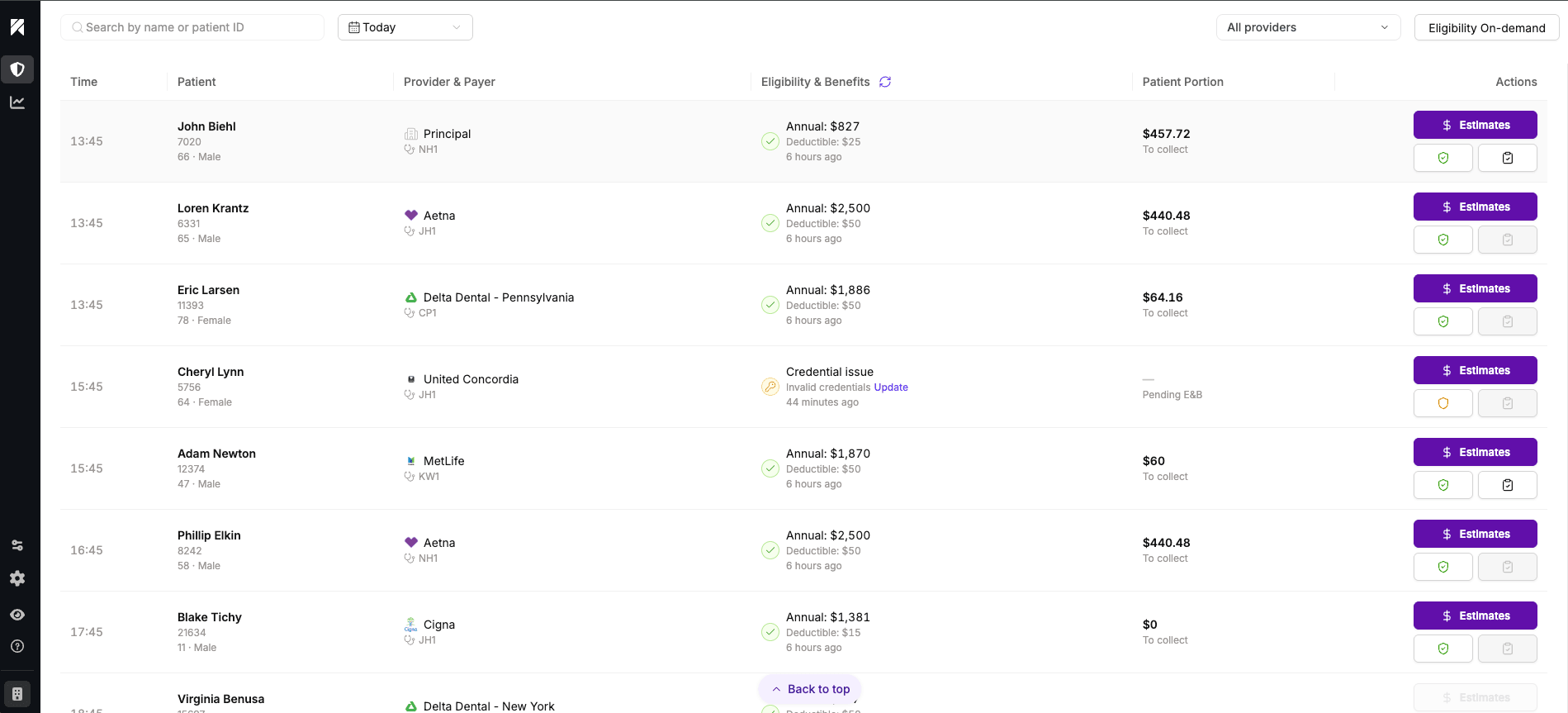Click the app logo in the sidebar
Viewport: 1568px width, 713px height.
click(17, 27)
